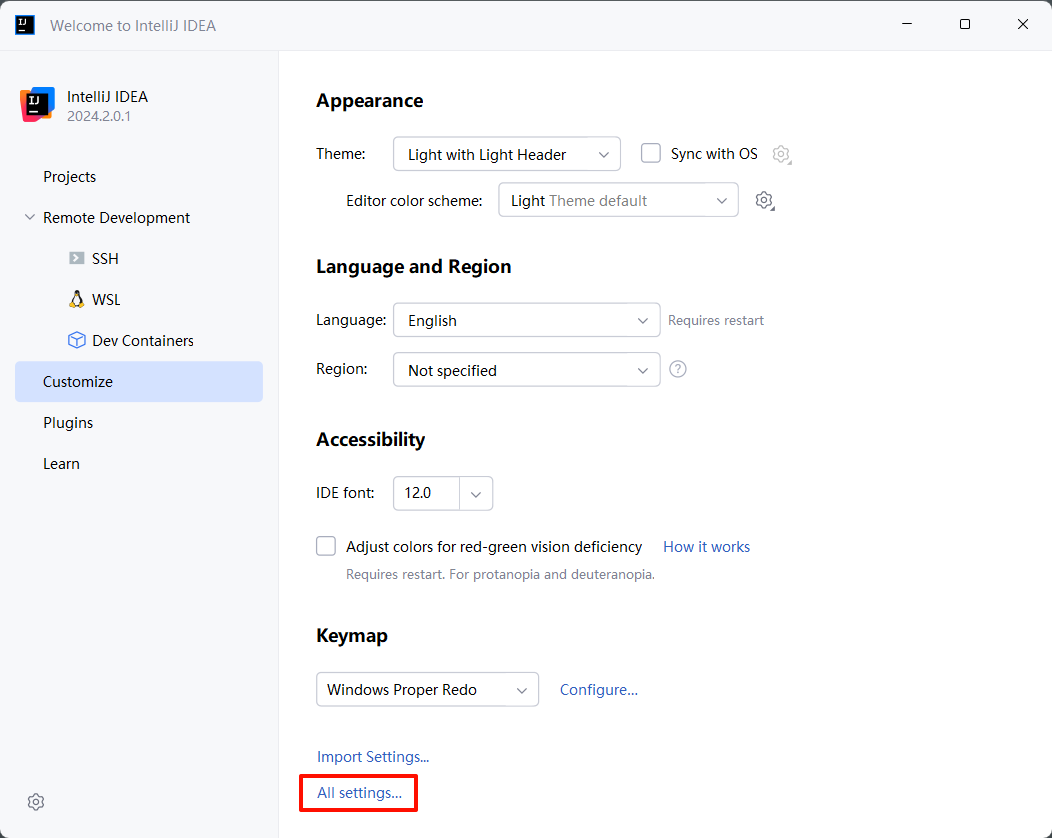Image resolution: width=1052 pixels, height=838 pixels.
Task: Open the Region dropdown
Action: point(527,370)
